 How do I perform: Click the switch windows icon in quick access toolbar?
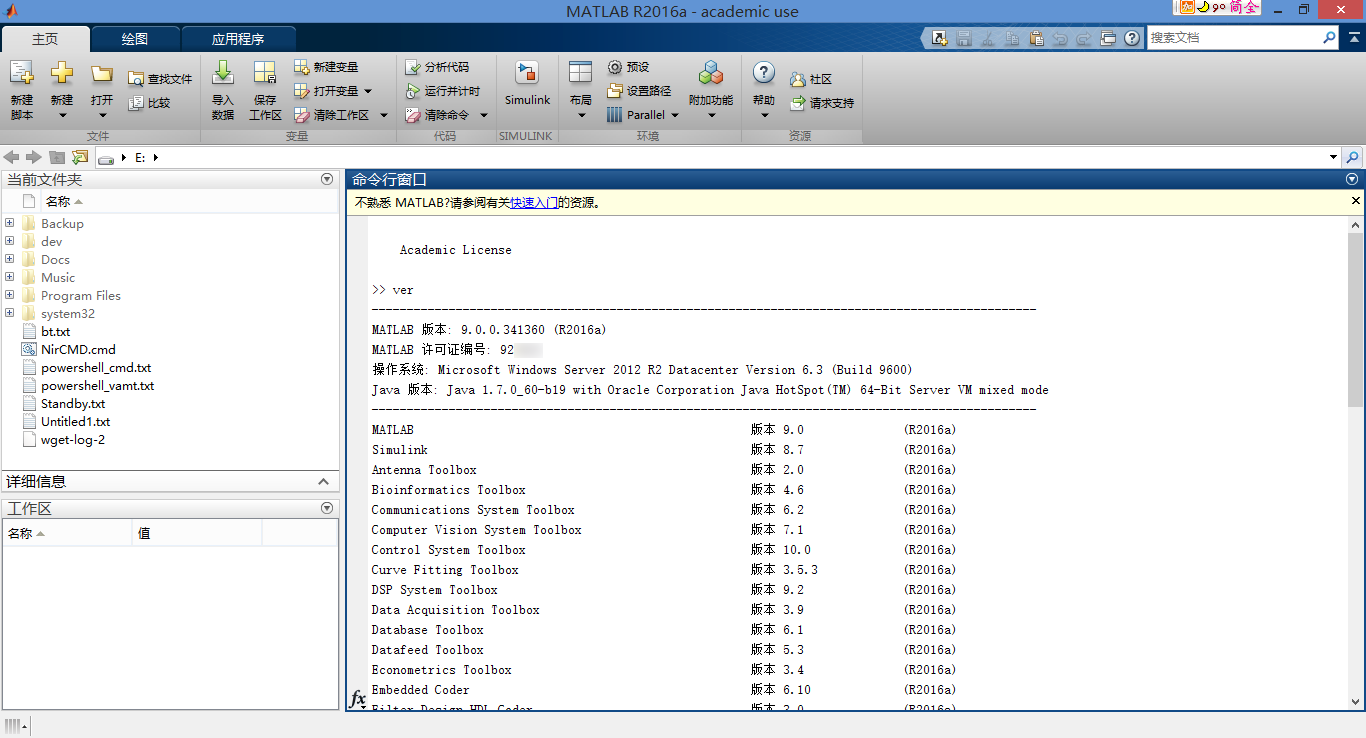point(1108,38)
